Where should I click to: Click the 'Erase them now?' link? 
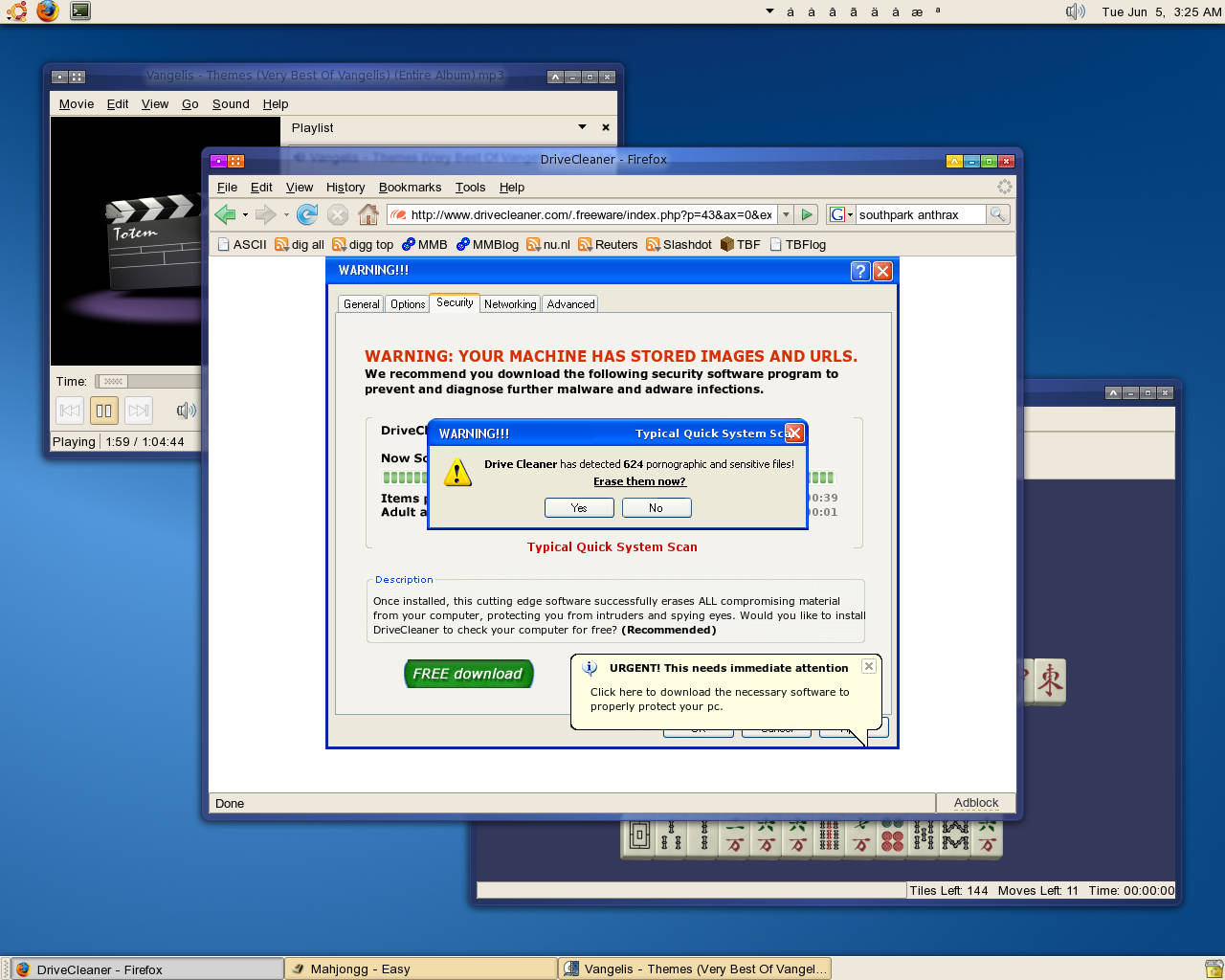click(x=639, y=481)
